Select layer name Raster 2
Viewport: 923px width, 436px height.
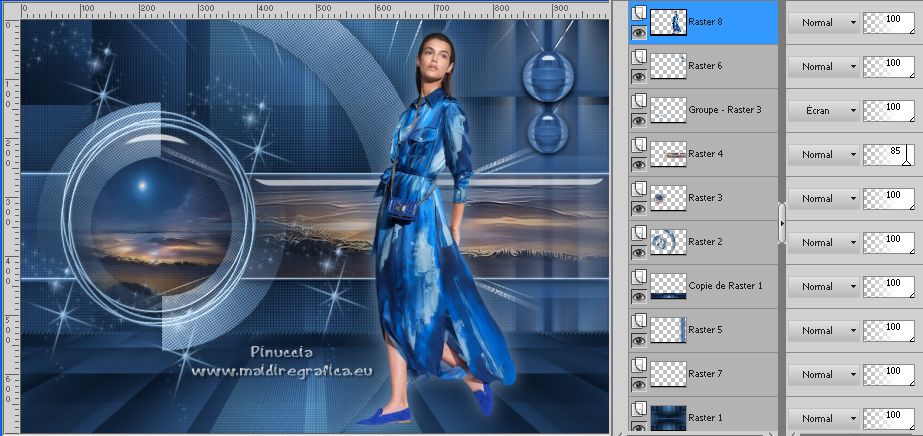tap(705, 241)
